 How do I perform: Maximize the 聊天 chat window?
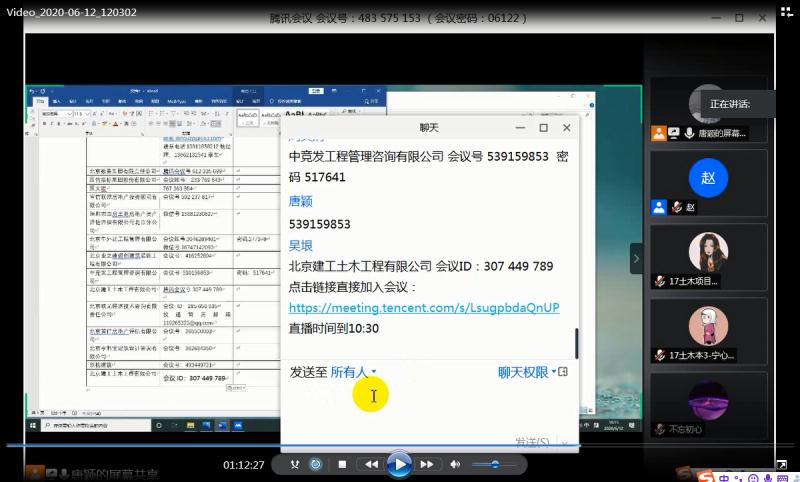pyautogui.click(x=543, y=128)
